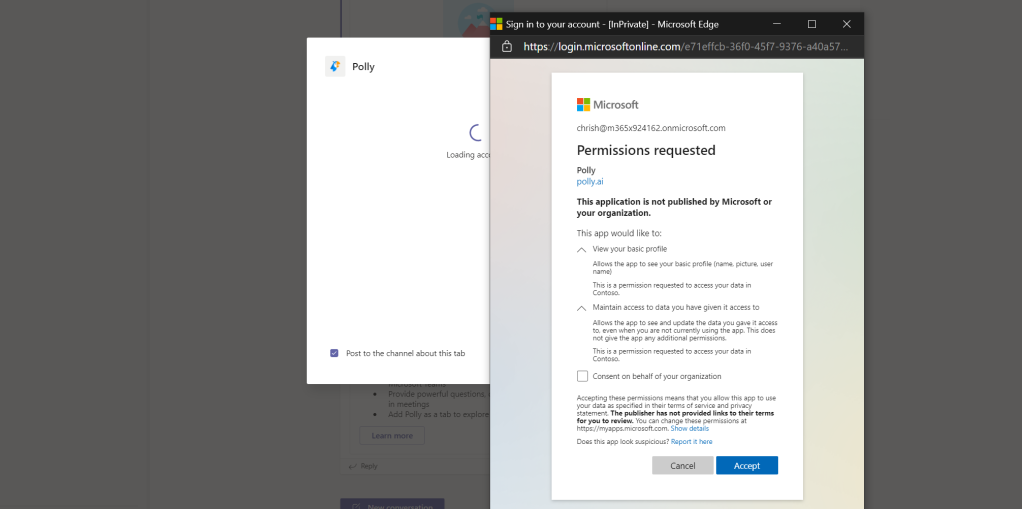The image size is (1022, 509).
Task: Click the New conversation button
Action: [392, 504]
